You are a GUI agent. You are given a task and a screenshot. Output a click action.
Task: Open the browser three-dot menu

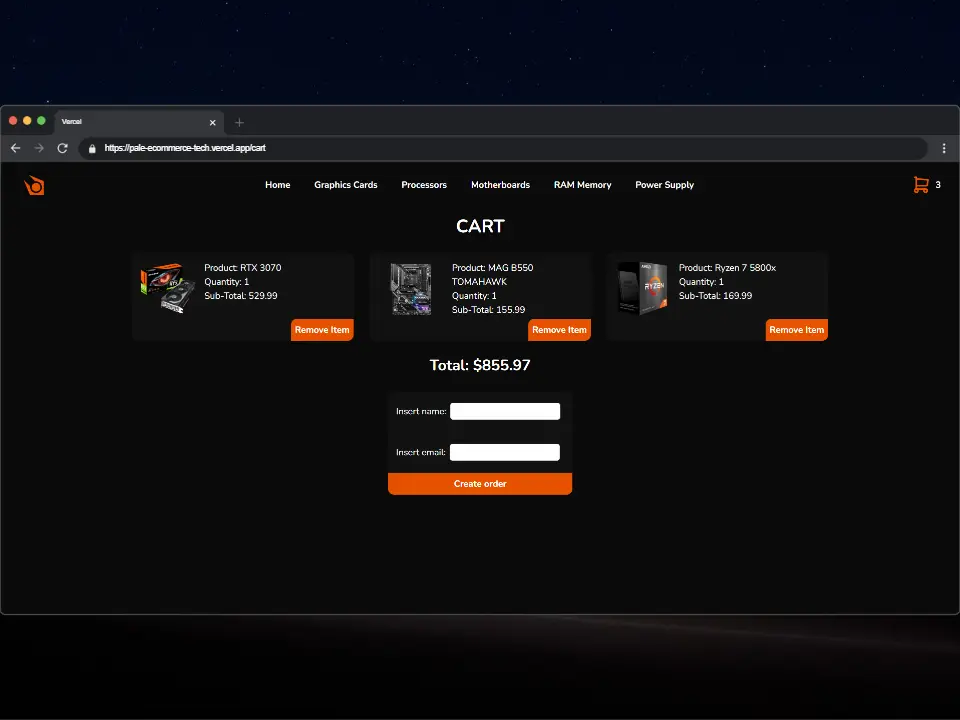(944, 148)
